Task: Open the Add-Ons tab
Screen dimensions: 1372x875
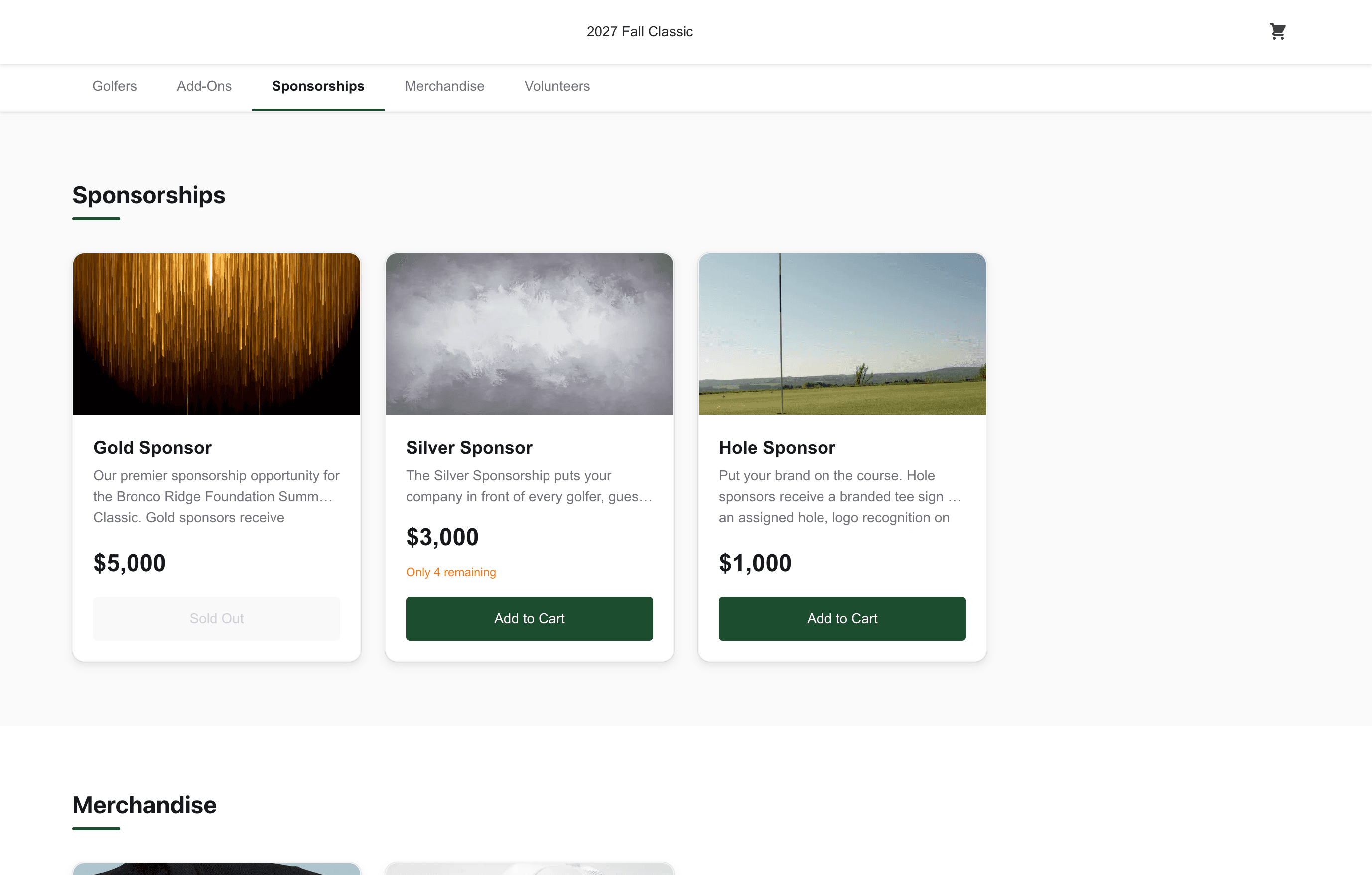Action: tap(204, 86)
